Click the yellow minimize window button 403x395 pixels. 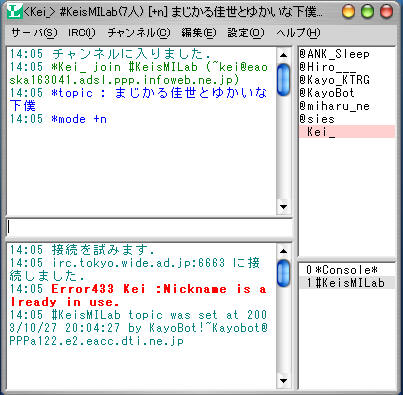[x=348, y=12]
